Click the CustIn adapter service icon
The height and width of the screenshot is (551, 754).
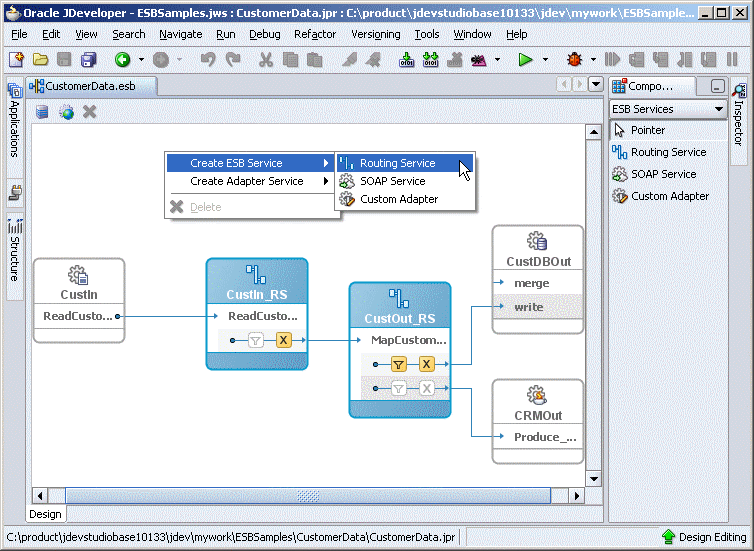point(78,276)
